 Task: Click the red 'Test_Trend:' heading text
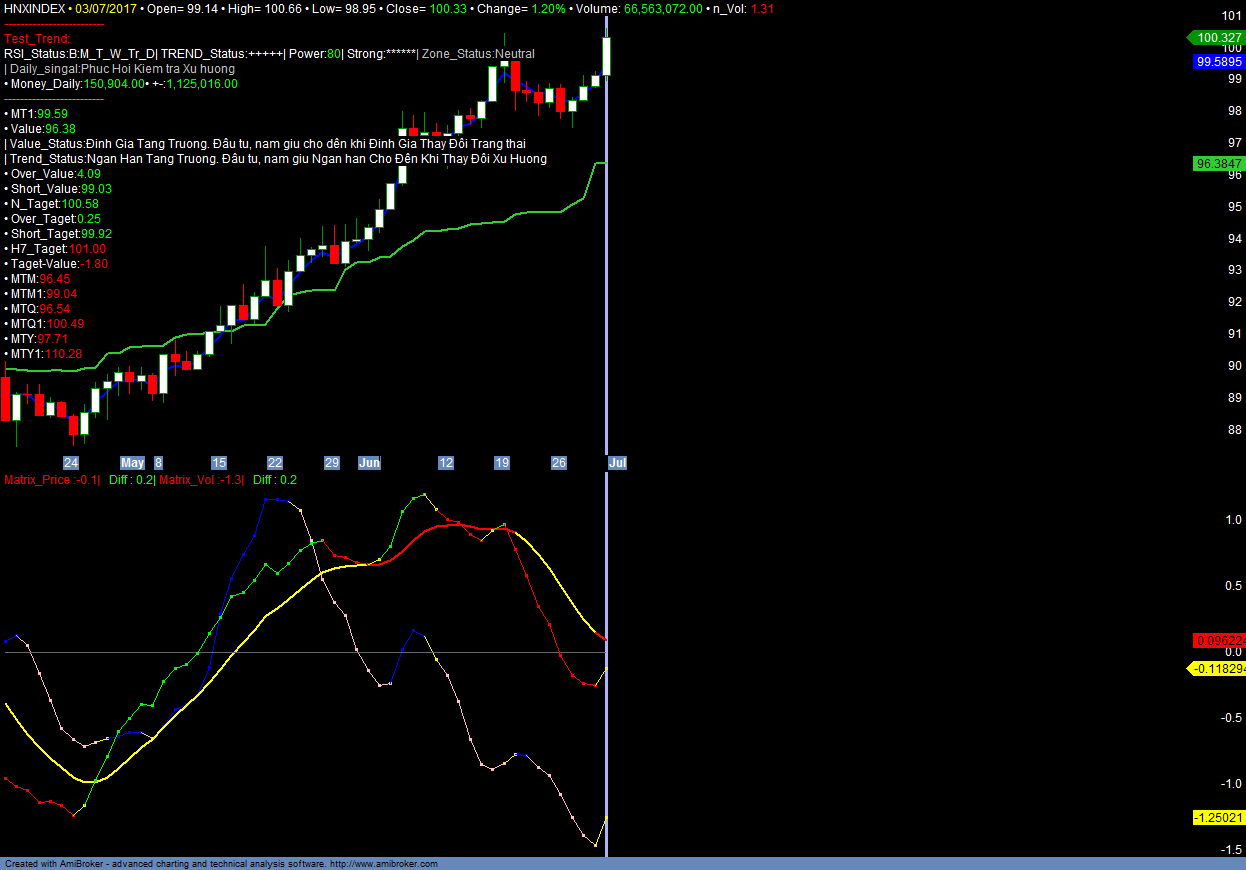37,38
